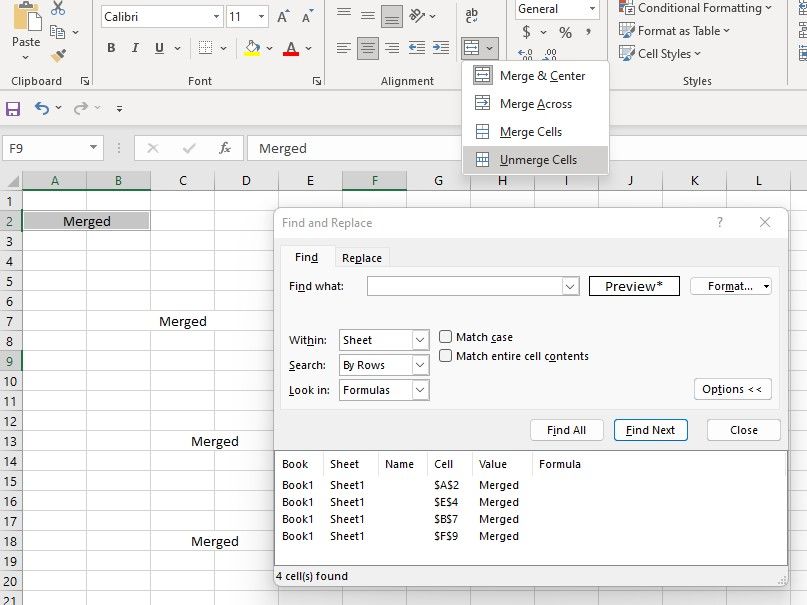Enable Match entire cell contents
Screen dimensions: 807x605
445,355
